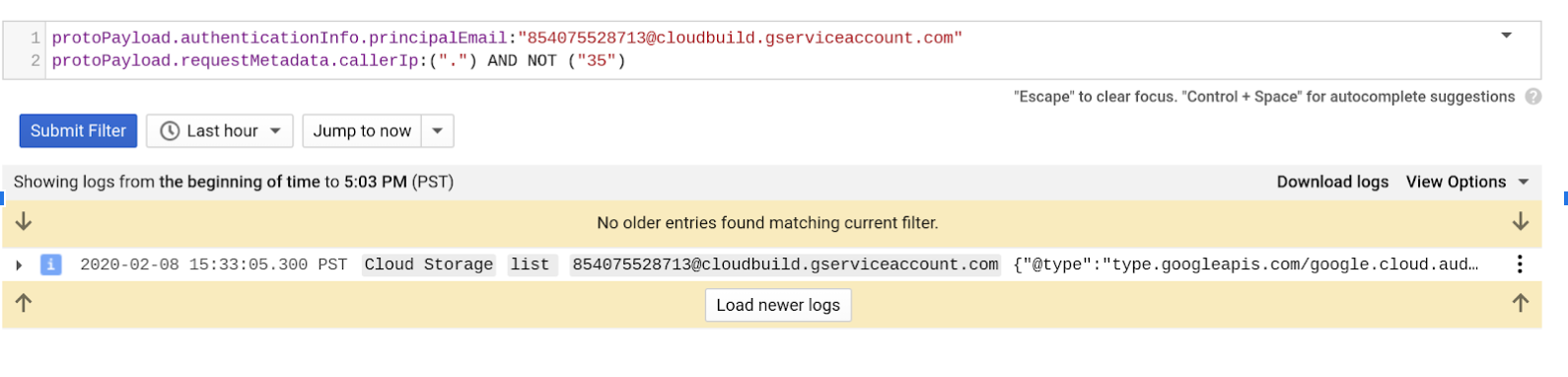The height and width of the screenshot is (377, 1568).
Task: Click the list method label in log entry
Action: pyautogui.click(x=531, y=264)
